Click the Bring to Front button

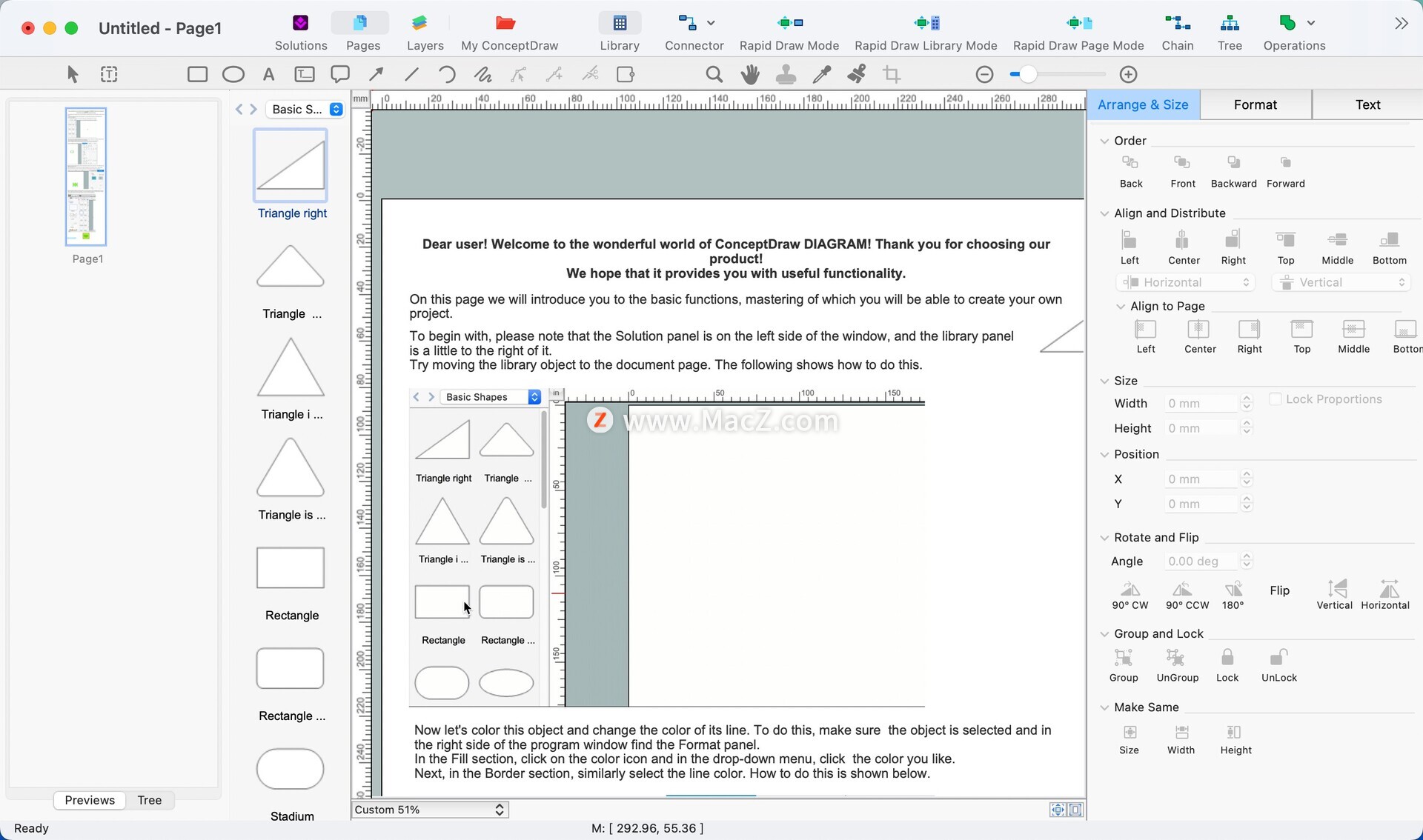[x=1182, y=172]
